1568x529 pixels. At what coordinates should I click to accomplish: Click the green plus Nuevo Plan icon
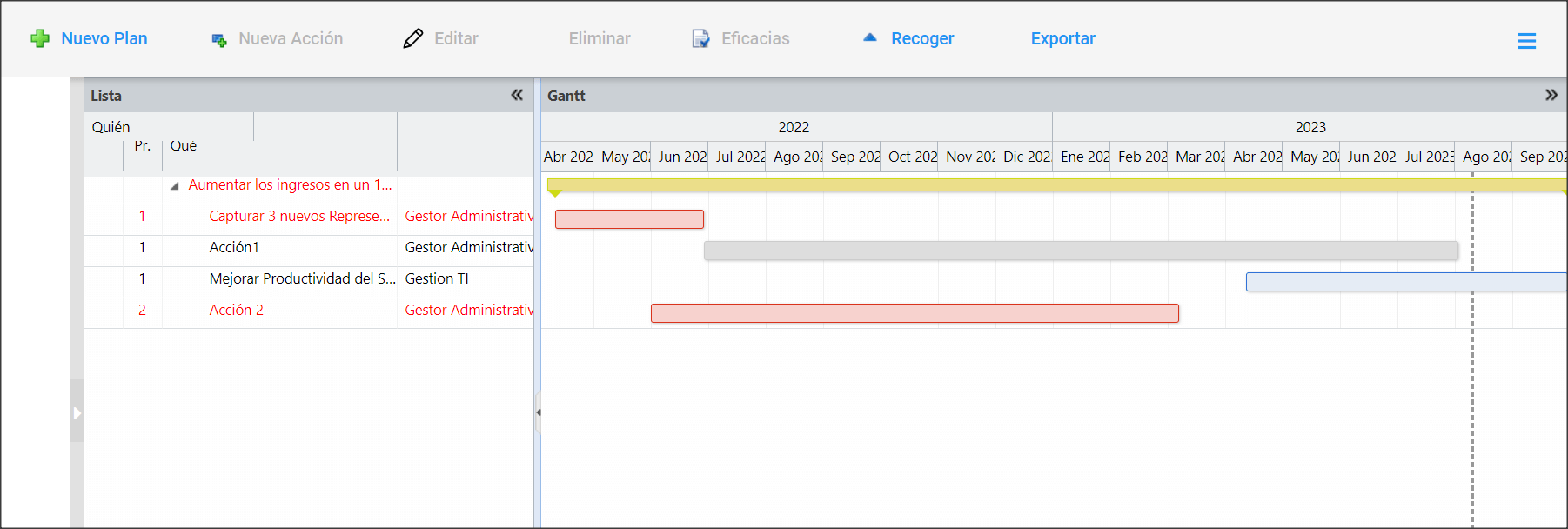tap(40, 38)
